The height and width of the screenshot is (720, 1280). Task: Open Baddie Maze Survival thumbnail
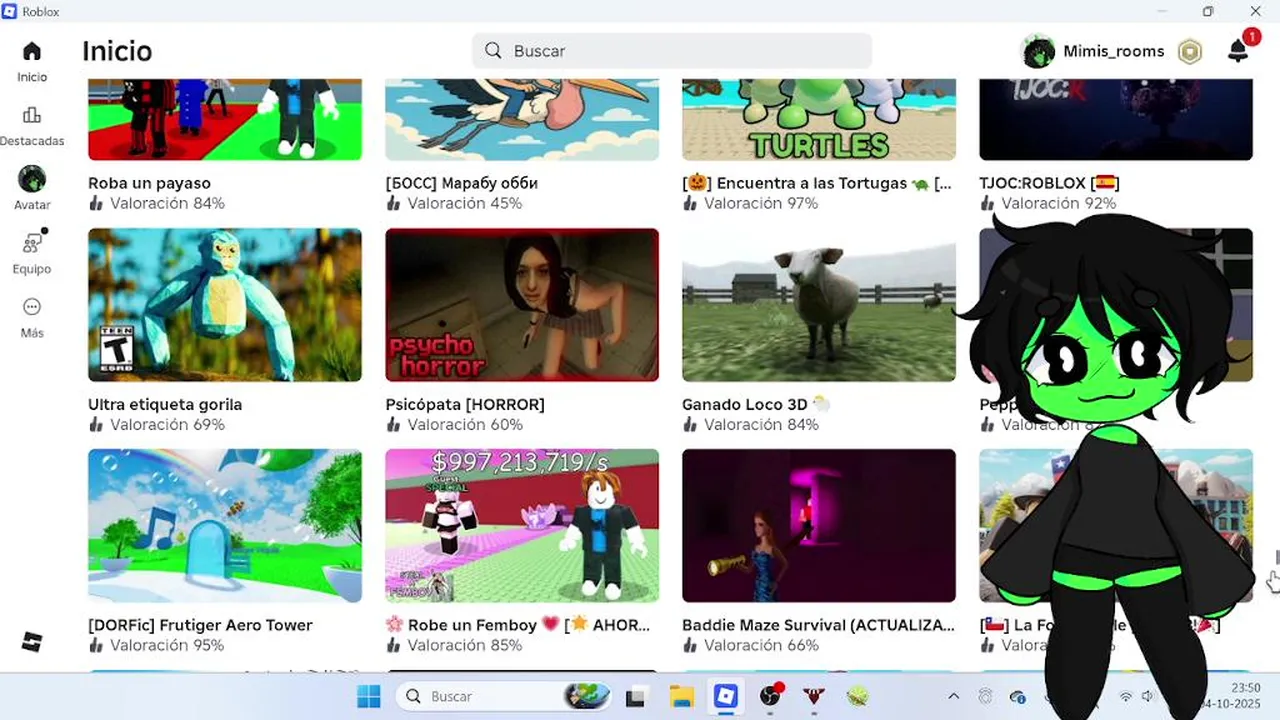click(819, 526)
